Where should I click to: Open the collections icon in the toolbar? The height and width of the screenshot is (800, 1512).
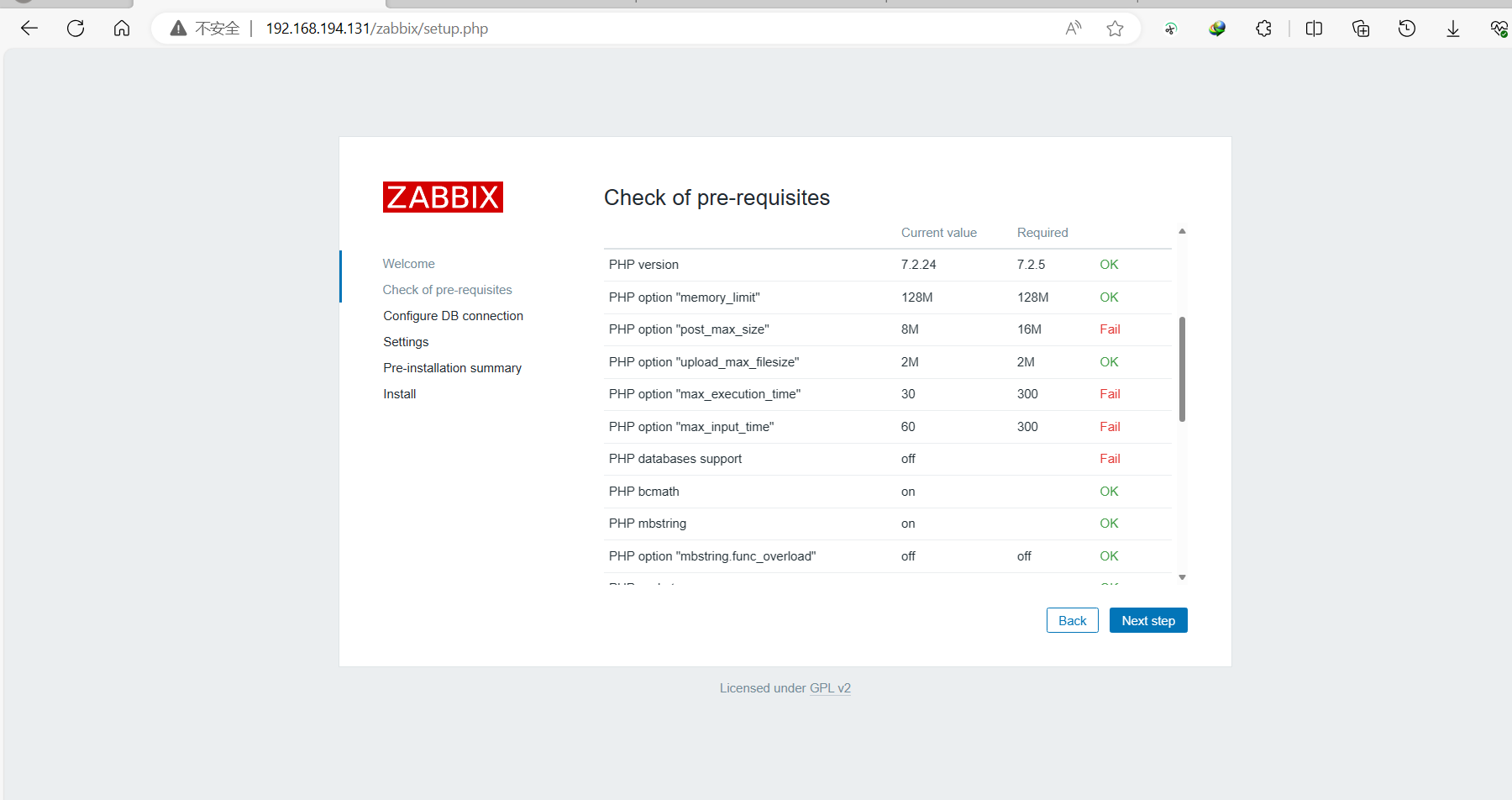click(1361, 29)
